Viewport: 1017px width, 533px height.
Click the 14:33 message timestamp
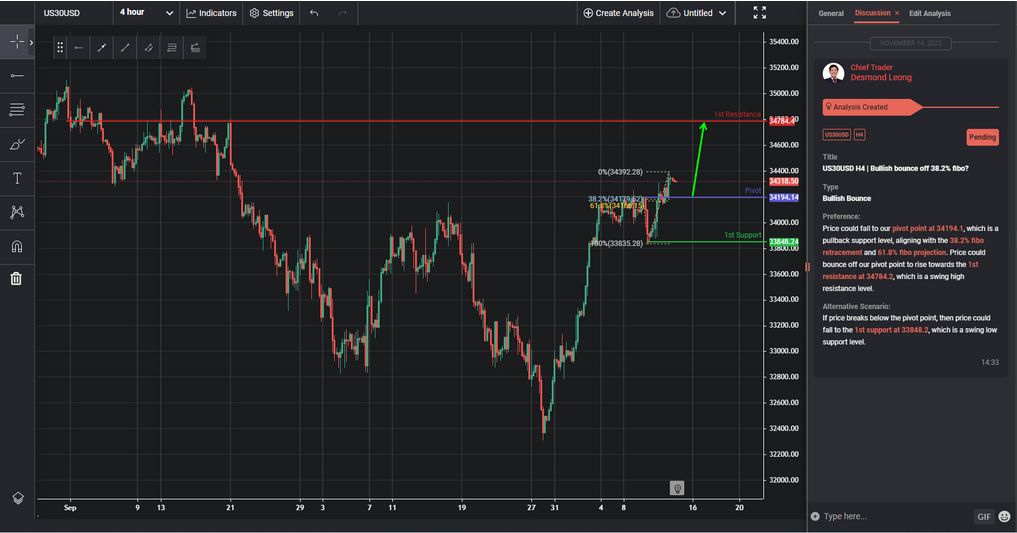990,362
